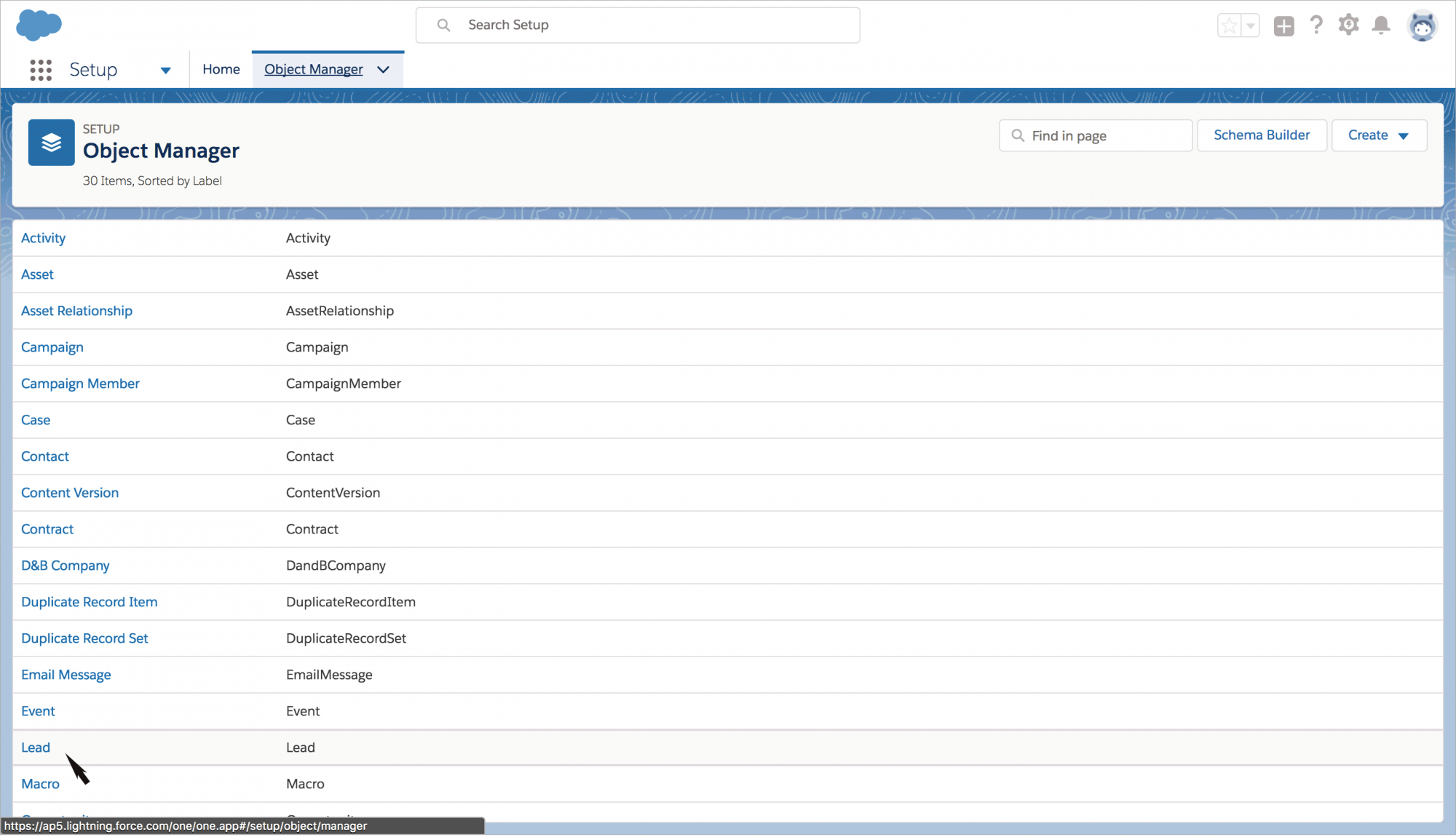
Task: Open the setup gear icon
Action: point(1348,25)
